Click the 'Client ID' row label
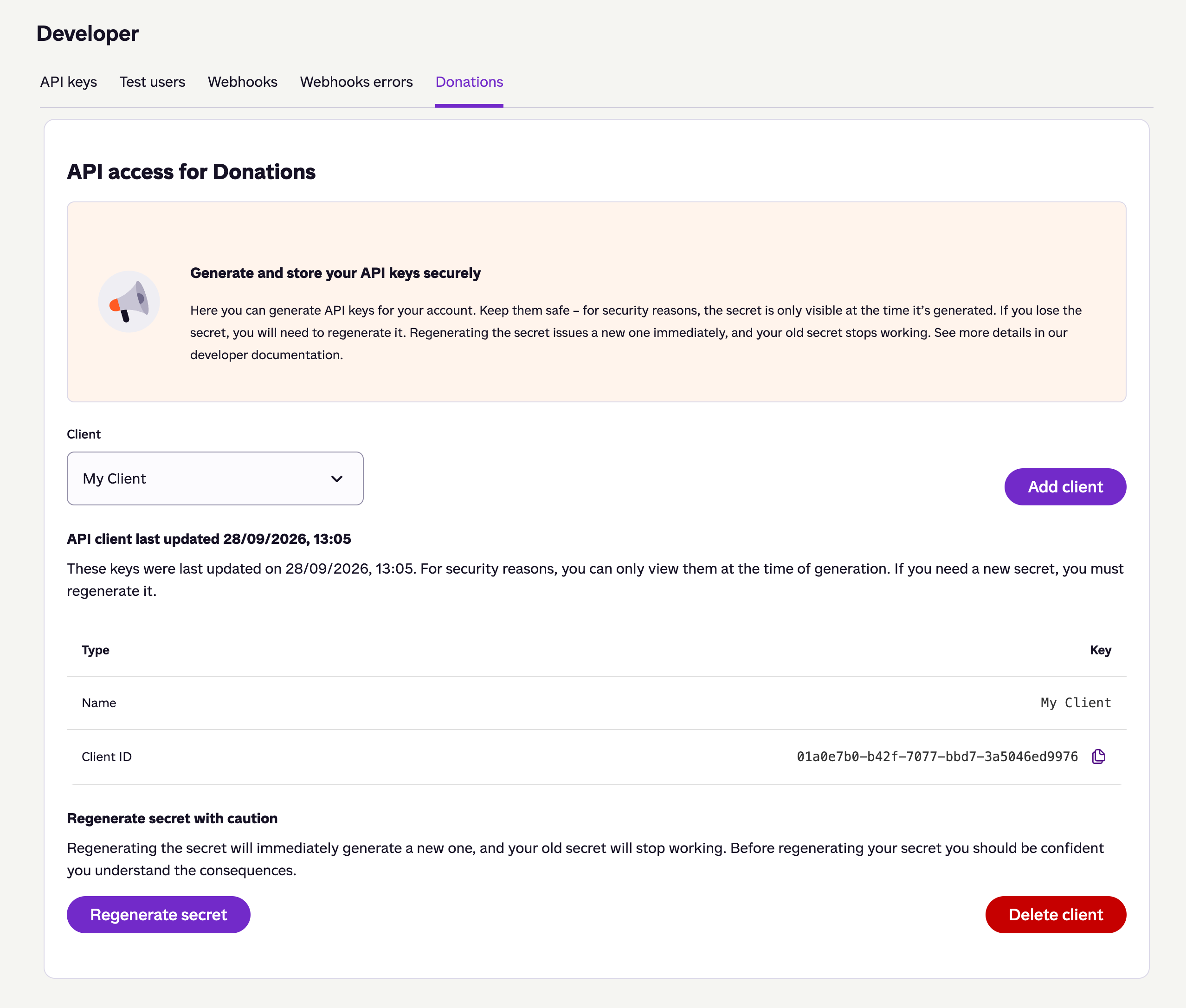 pyautogui.click(x=107, y=756)
